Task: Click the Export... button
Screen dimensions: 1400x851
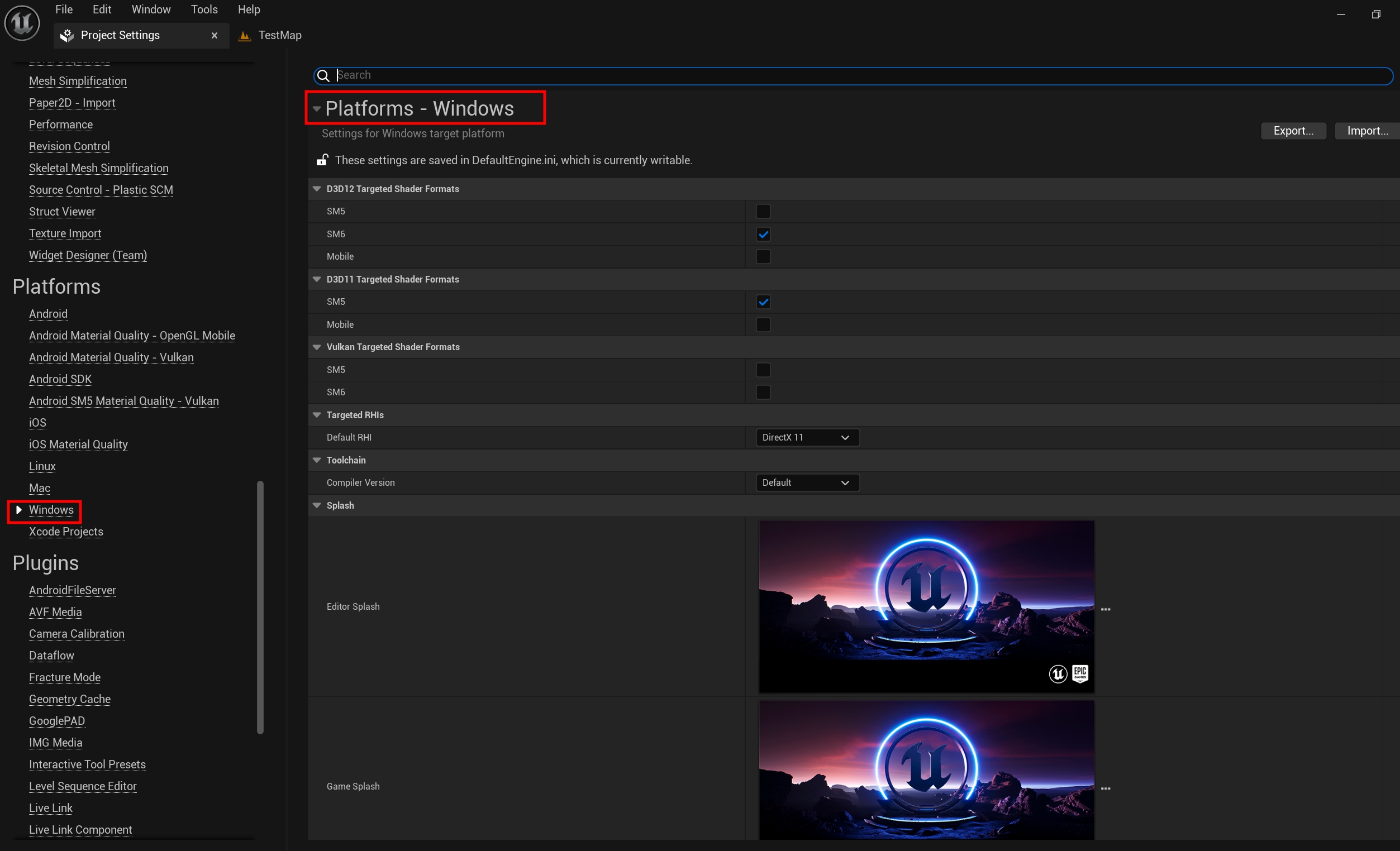Action: (1293, 131)
